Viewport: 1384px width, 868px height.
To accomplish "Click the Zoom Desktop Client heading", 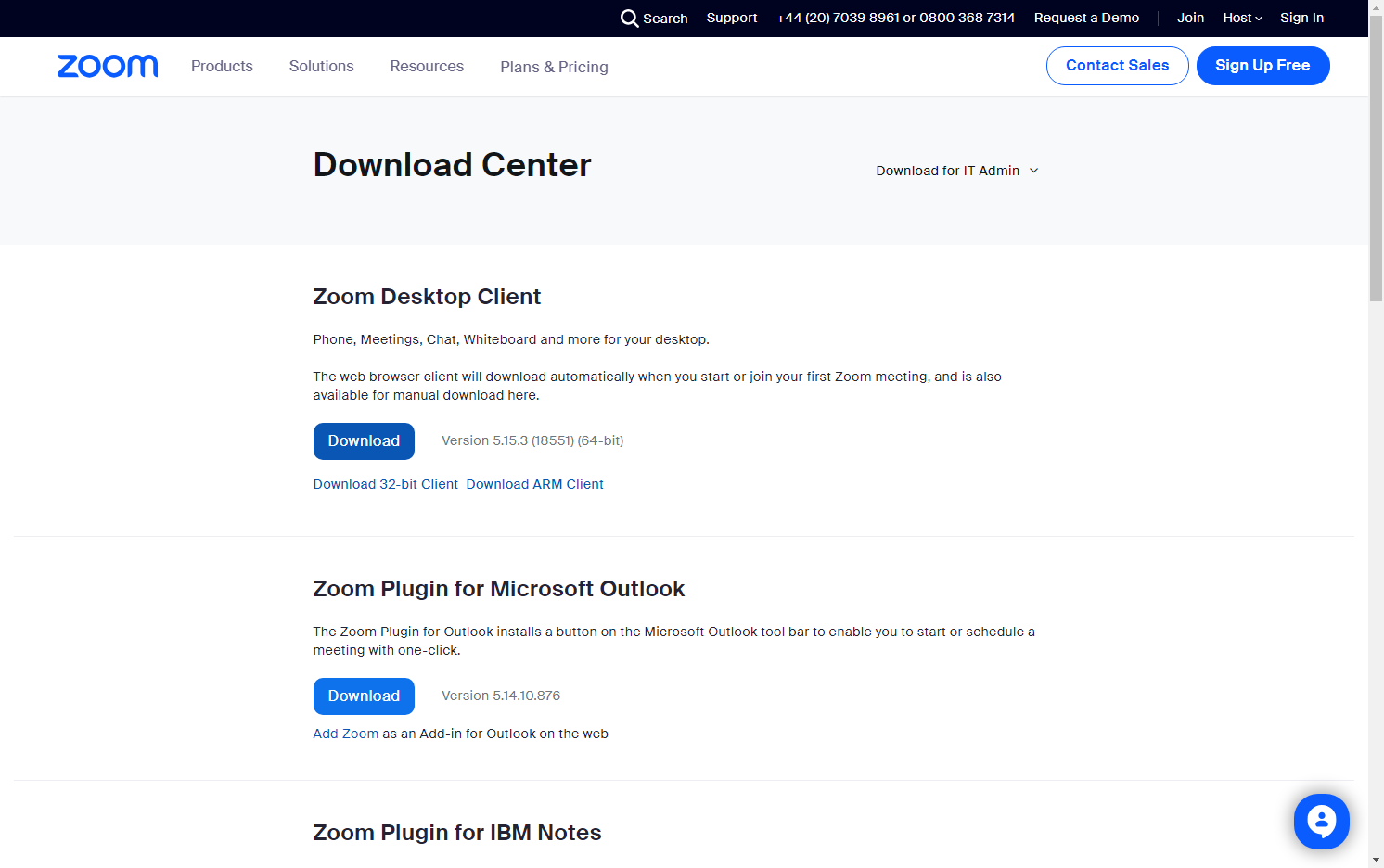I will coord(427,297).
